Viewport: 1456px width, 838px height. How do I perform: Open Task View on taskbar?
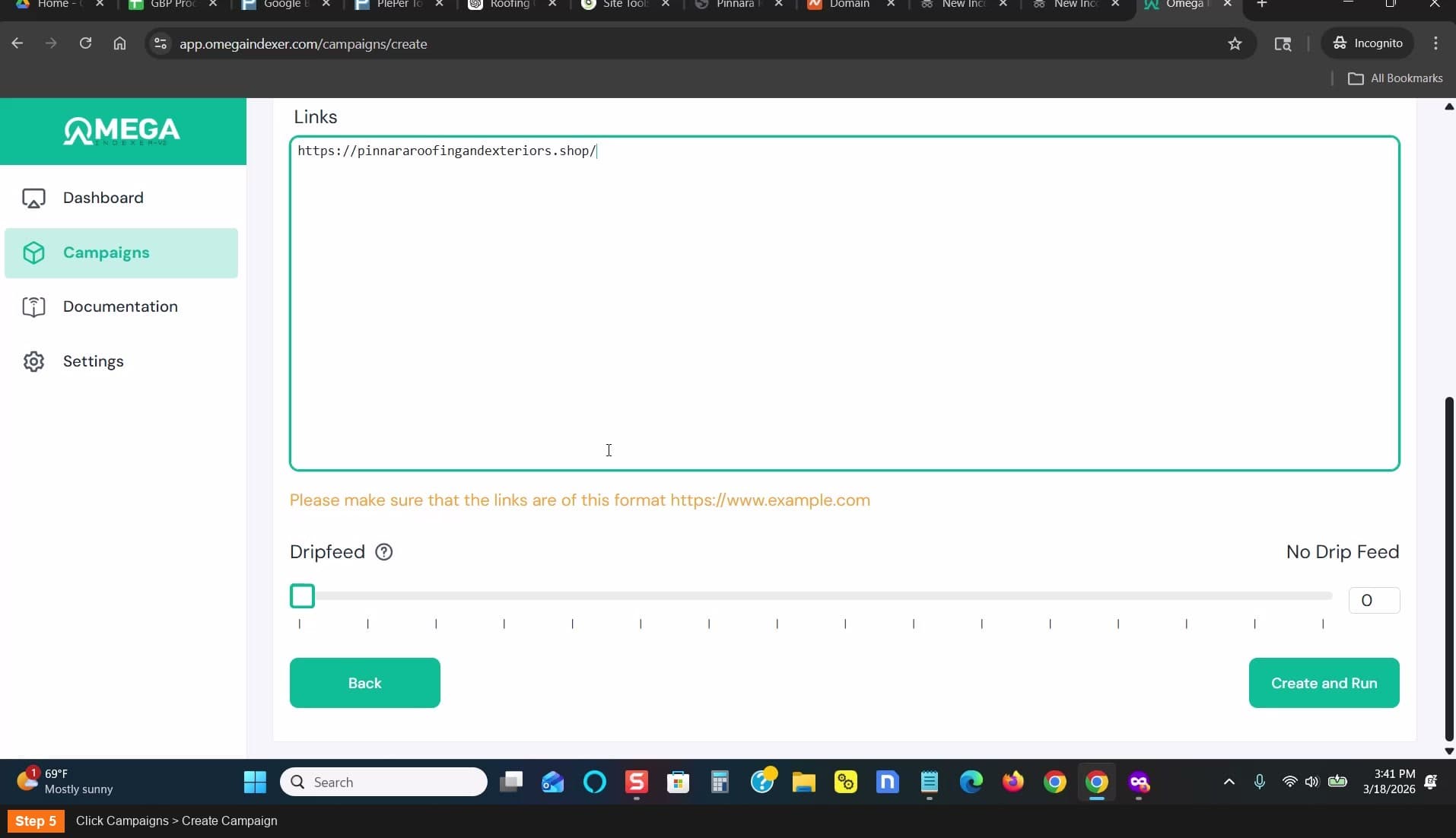coord(511,782)
